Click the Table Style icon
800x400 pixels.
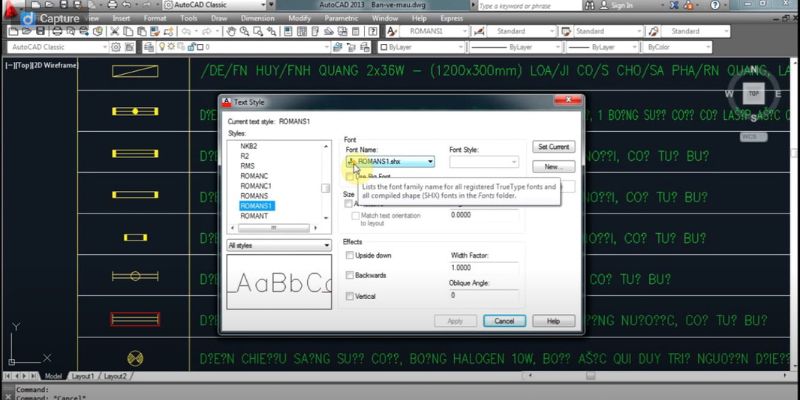pos(566,31)
